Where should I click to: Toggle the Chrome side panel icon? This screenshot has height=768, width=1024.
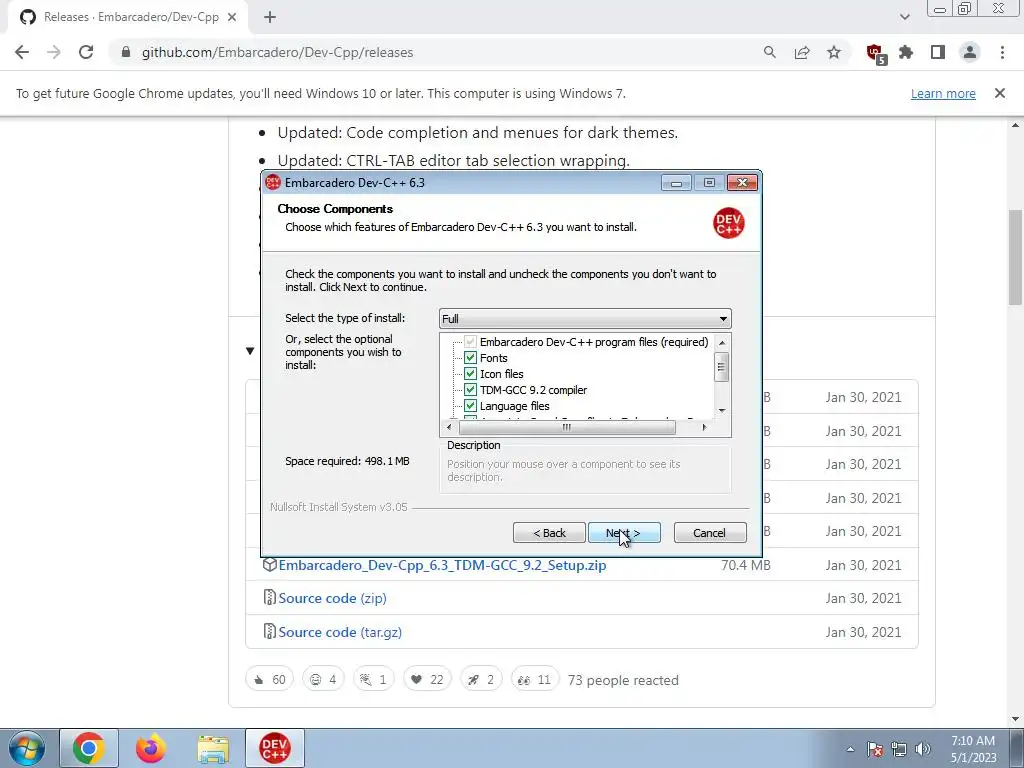coord(938,52)
